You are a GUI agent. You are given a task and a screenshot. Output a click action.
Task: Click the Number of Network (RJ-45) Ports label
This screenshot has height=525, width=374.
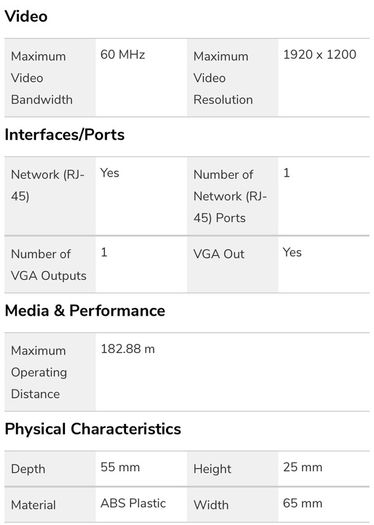(230, 196)
